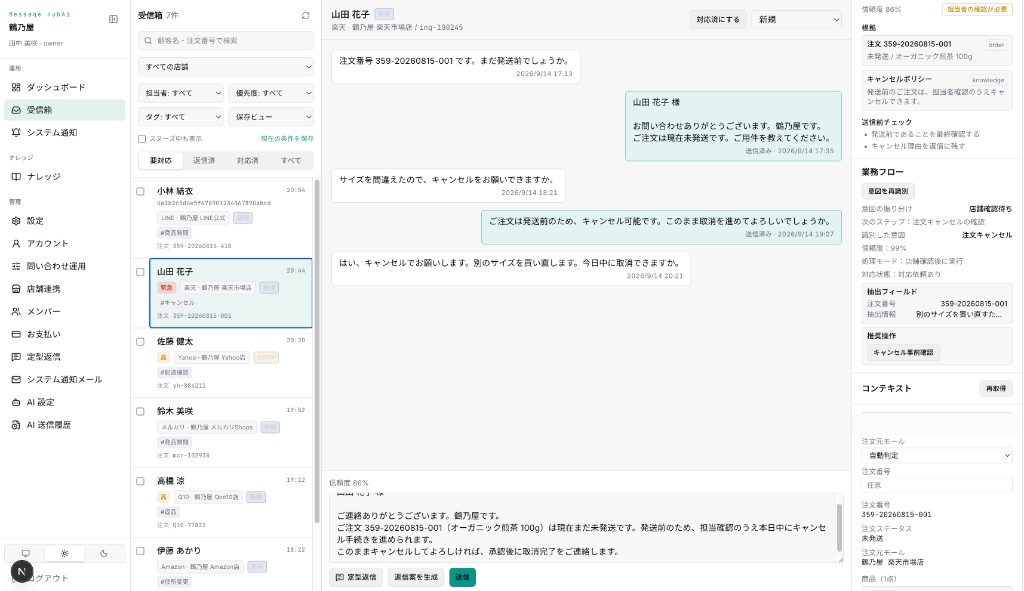Open the キャンセルポリシー knowledge card
1024x591 pixels.
click(936, 89)
